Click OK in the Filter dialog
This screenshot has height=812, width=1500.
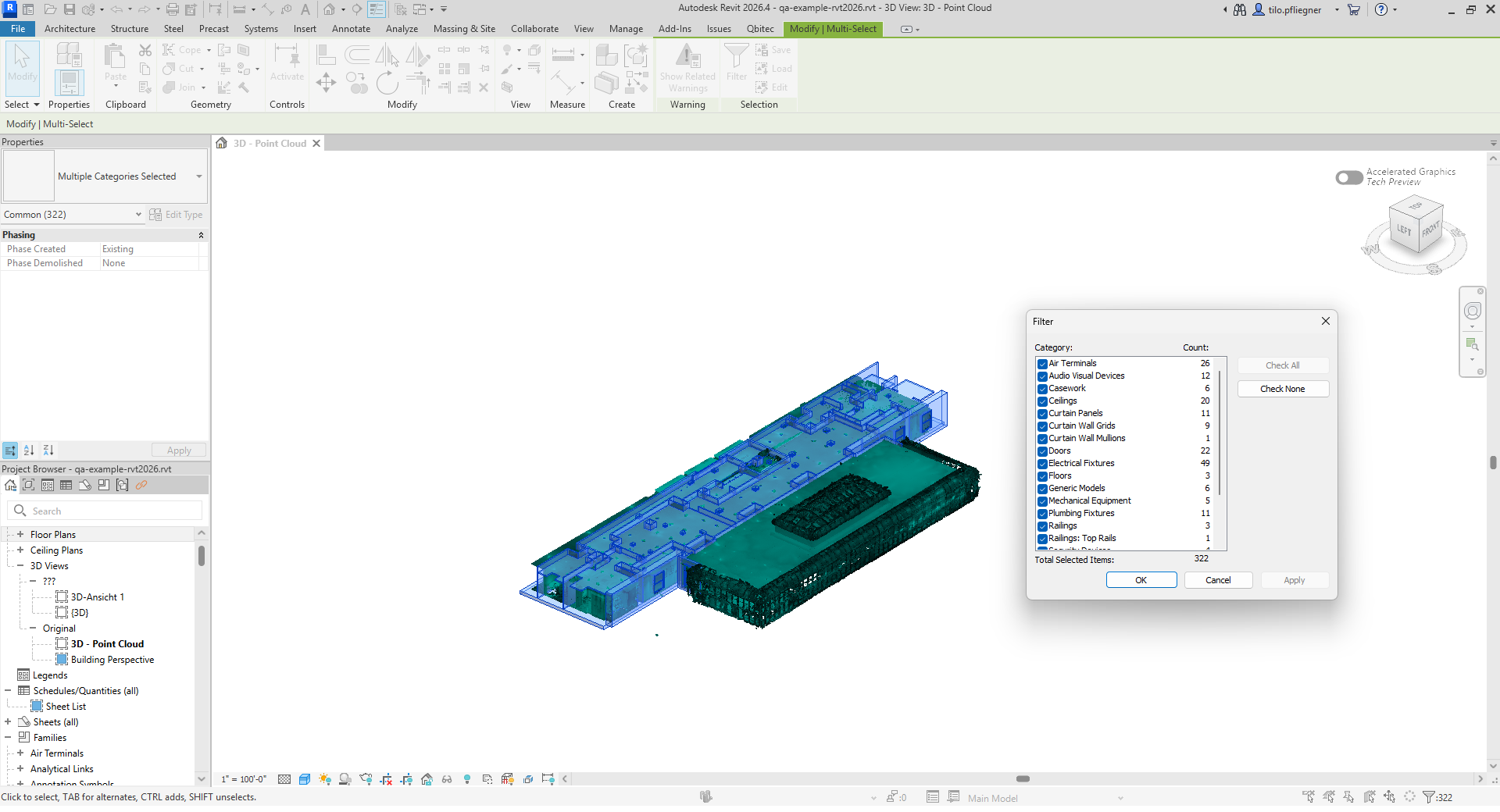tap(1141, 580)
